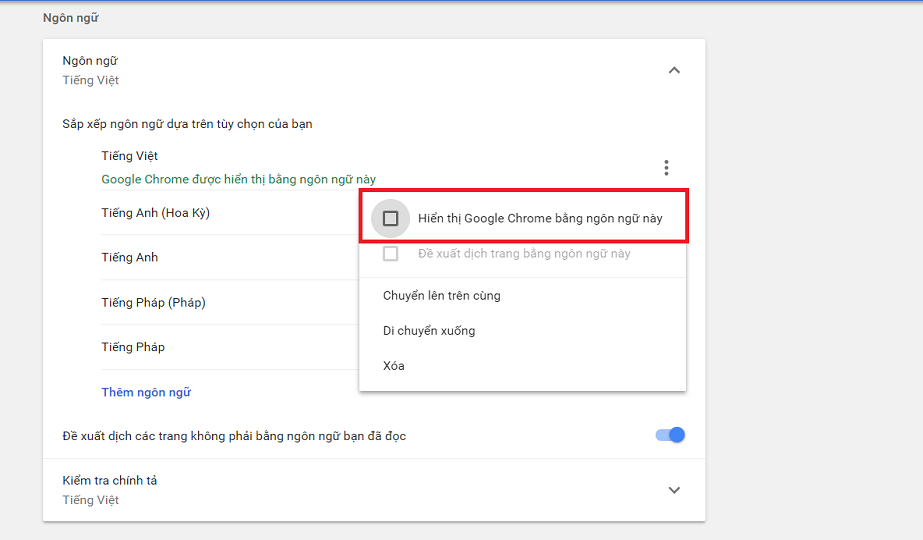Tick 'Đề xuất dịch trang bằng ngôn ngữ này' checkbox
Screen dimensions: 923x540
pos(390,254)
